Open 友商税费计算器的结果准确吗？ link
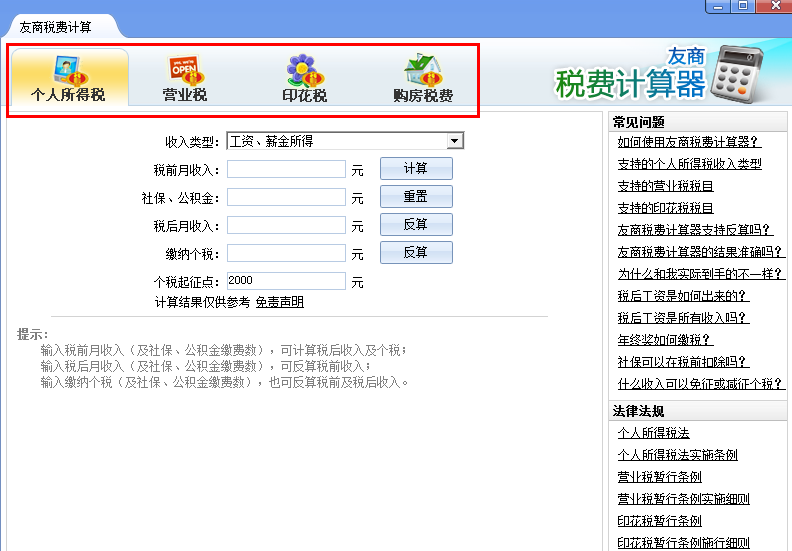This screenshot has width=792, height=551. pyautogui.click(x=701, y=252)
